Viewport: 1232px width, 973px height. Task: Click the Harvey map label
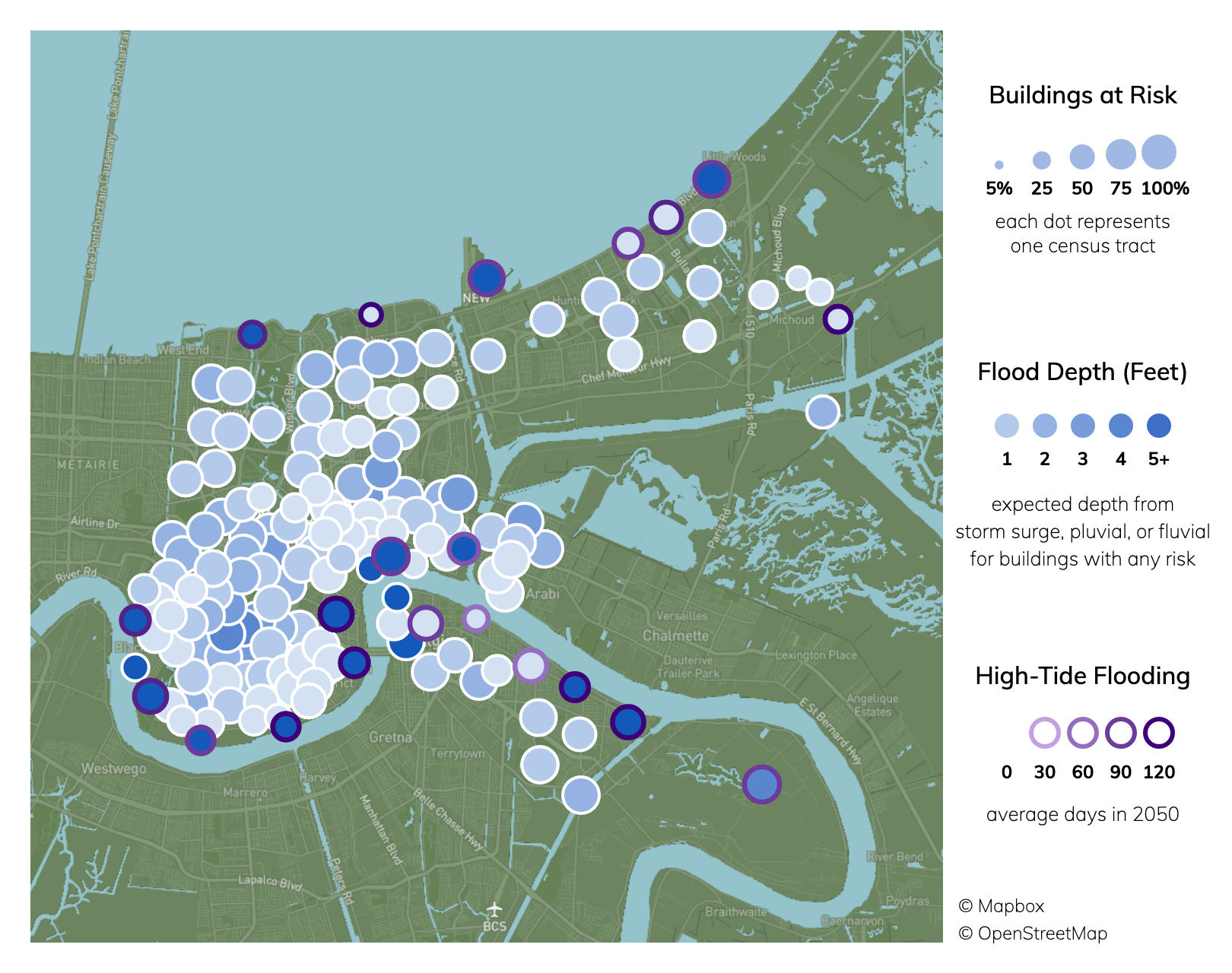pos(317,778)
